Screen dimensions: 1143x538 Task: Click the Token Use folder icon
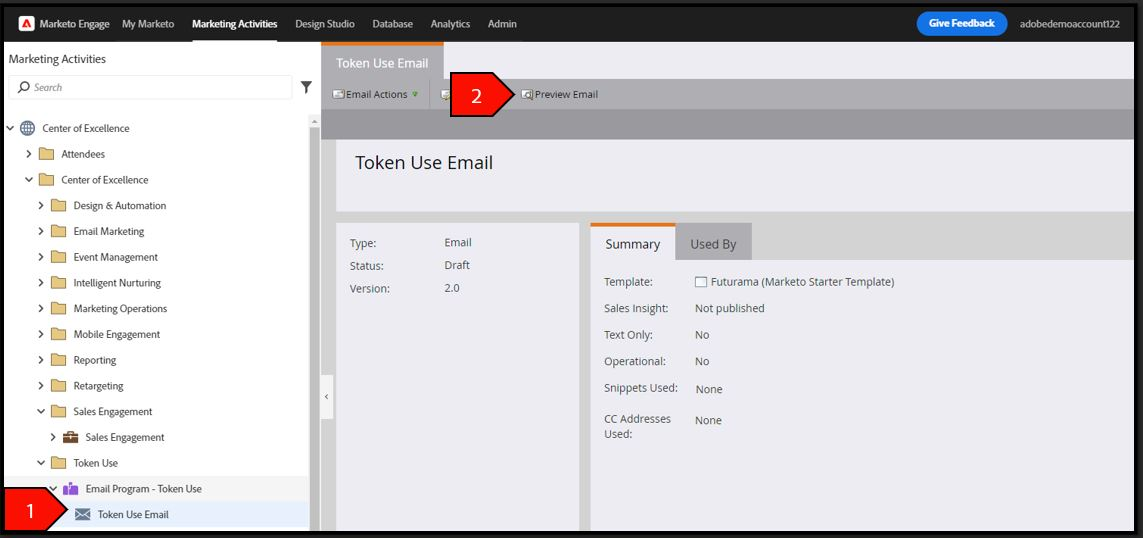tap(58, 463)
